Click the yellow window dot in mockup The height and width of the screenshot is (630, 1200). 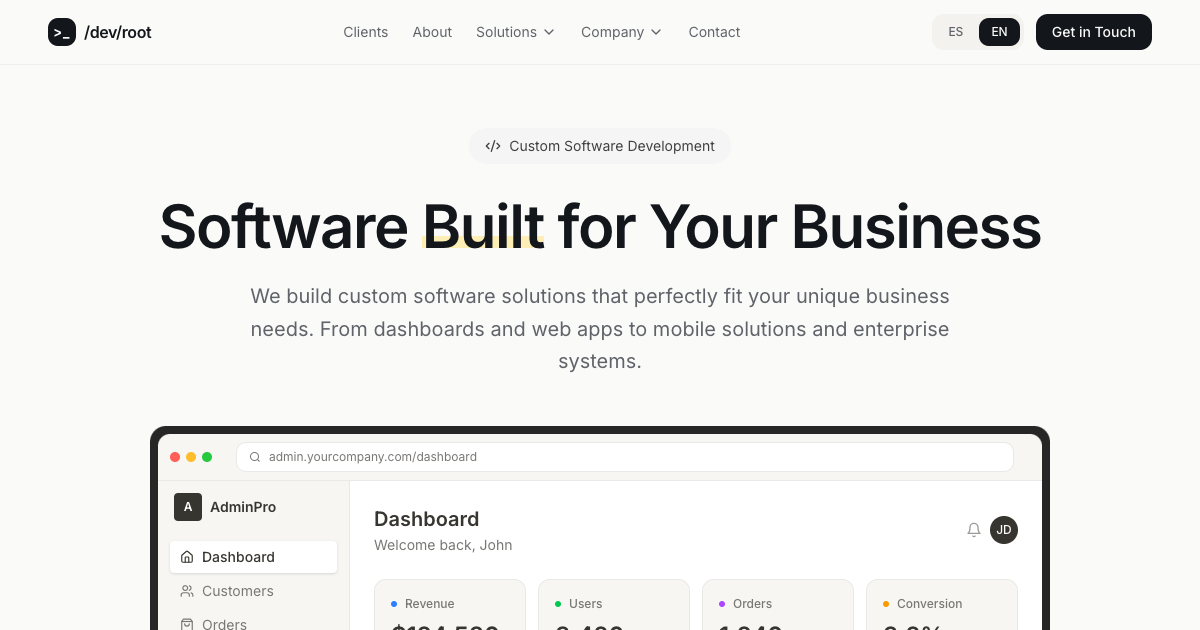(x=191, y=457)
